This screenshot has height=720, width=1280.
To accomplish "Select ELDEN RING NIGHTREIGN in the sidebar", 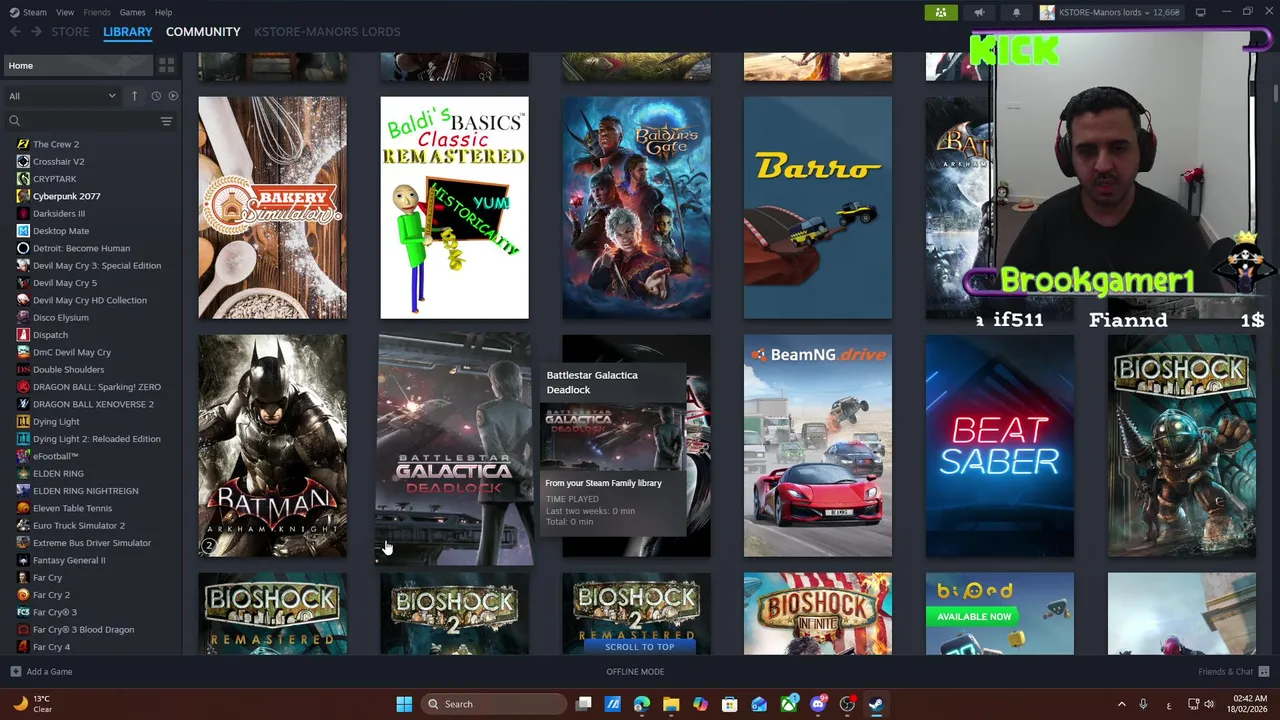I will tap(85, 490).
